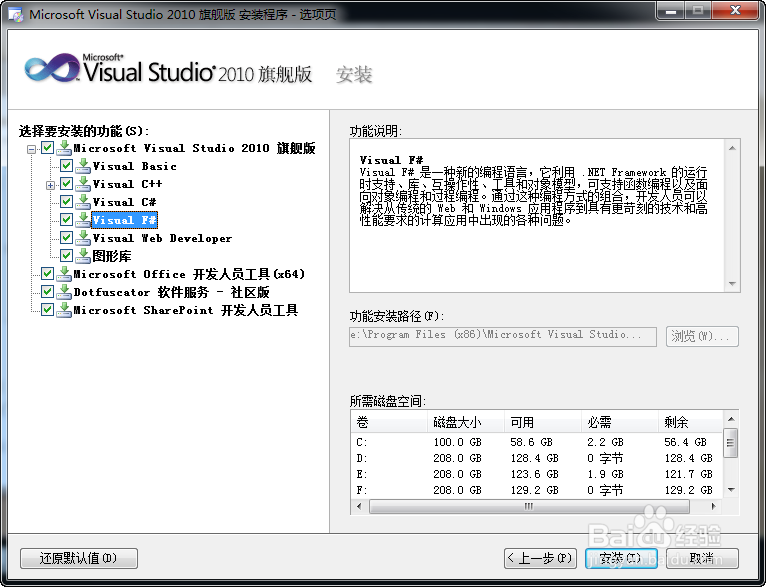Click the install icon beside Visual C#
The height and width of the screenshot is (587, 766).
(83, 202)
